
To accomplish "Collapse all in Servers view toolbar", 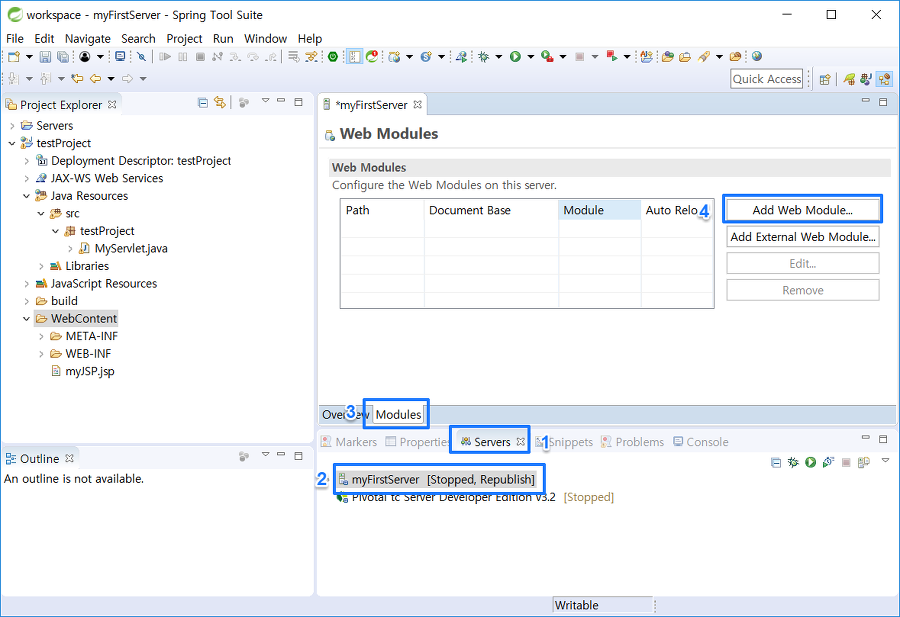I will coord(775,462).
